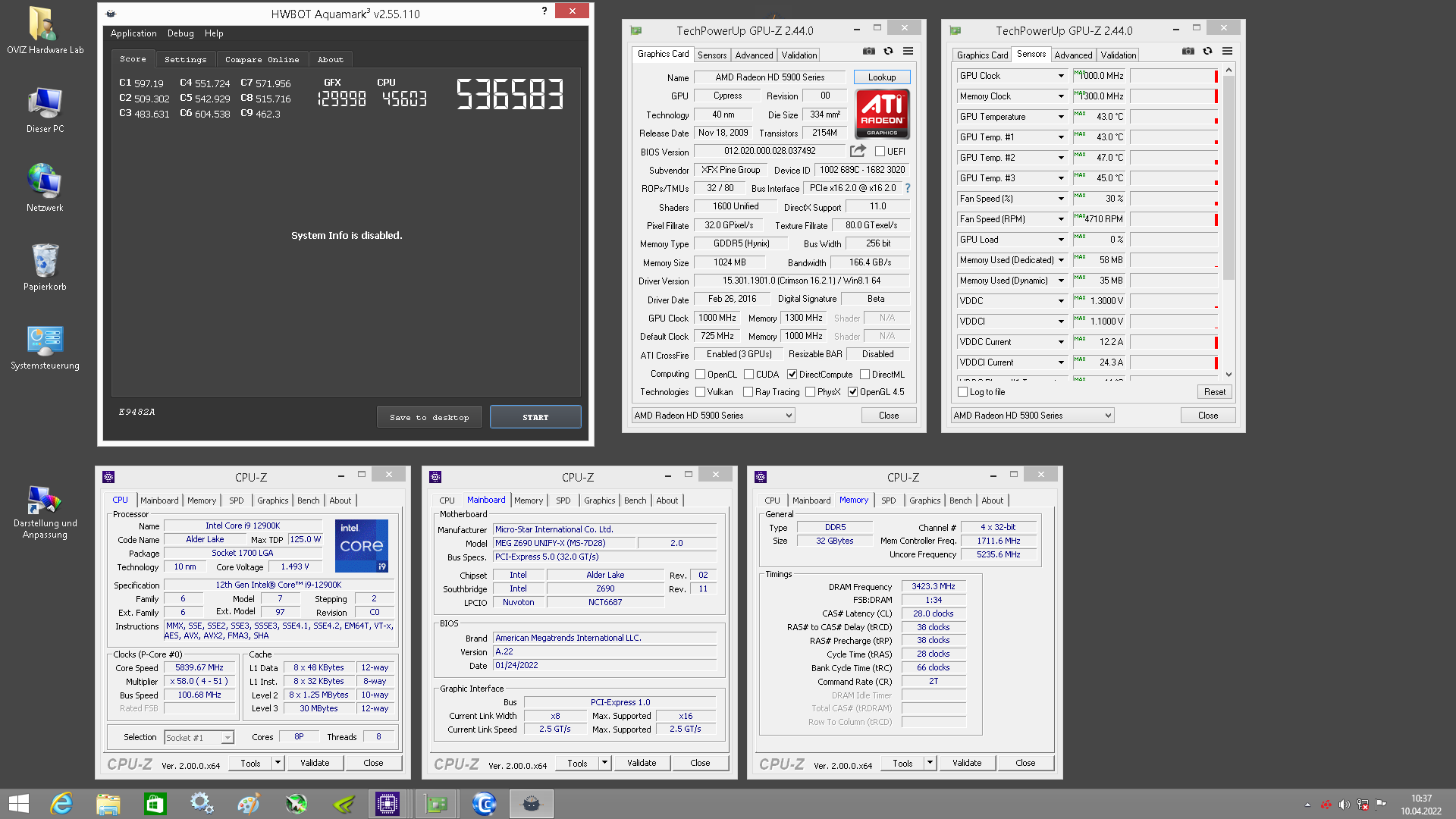Open Bench tab in CPU-Z CPU window

[x=308, y=500]
